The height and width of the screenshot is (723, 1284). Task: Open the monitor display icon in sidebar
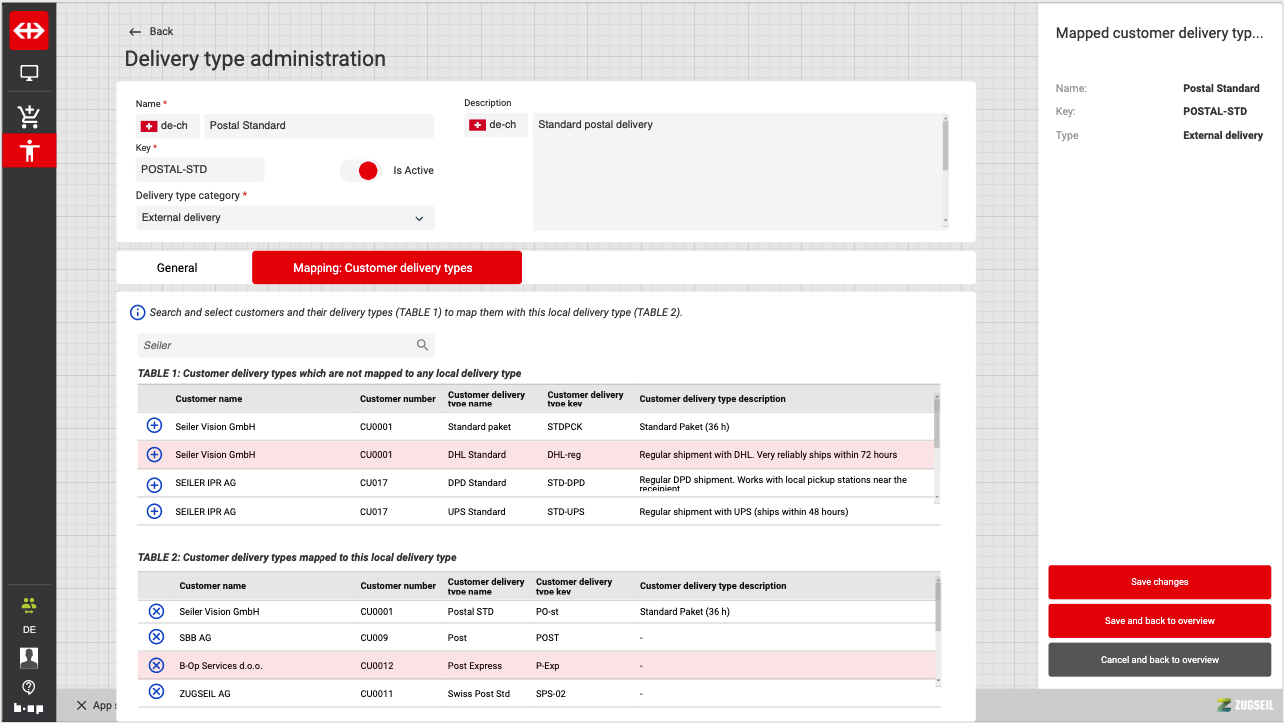29,73
